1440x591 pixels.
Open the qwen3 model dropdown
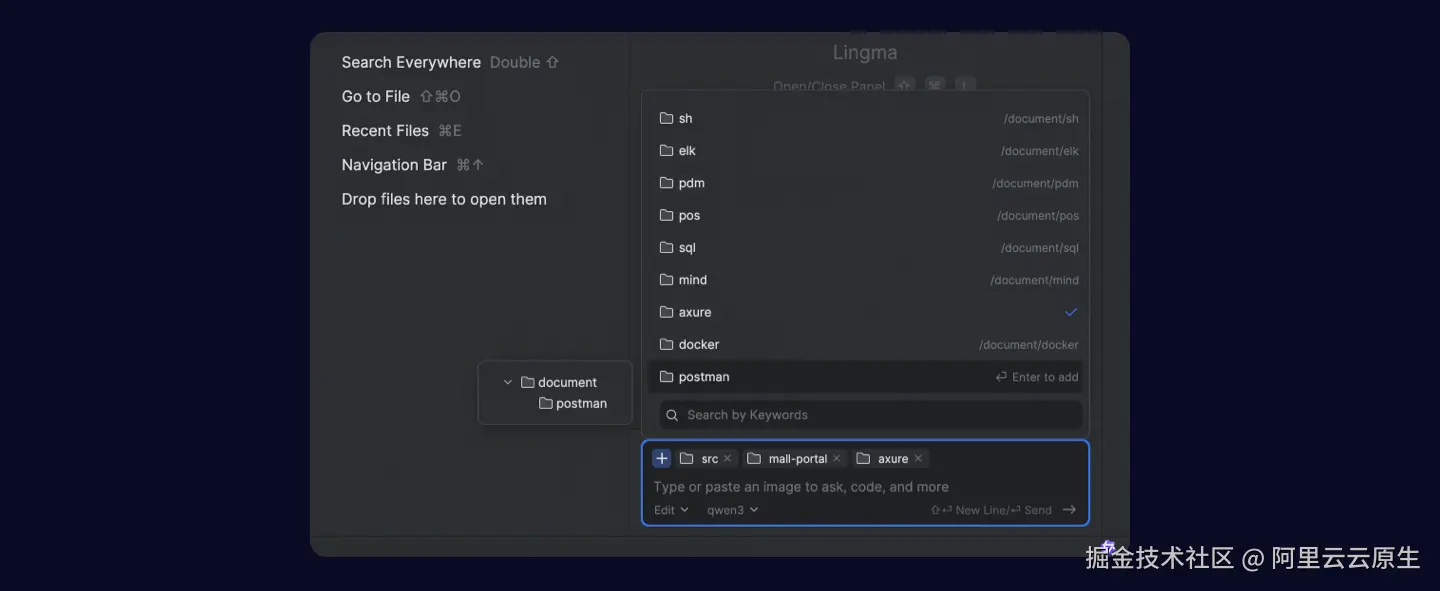coord(732,510)
